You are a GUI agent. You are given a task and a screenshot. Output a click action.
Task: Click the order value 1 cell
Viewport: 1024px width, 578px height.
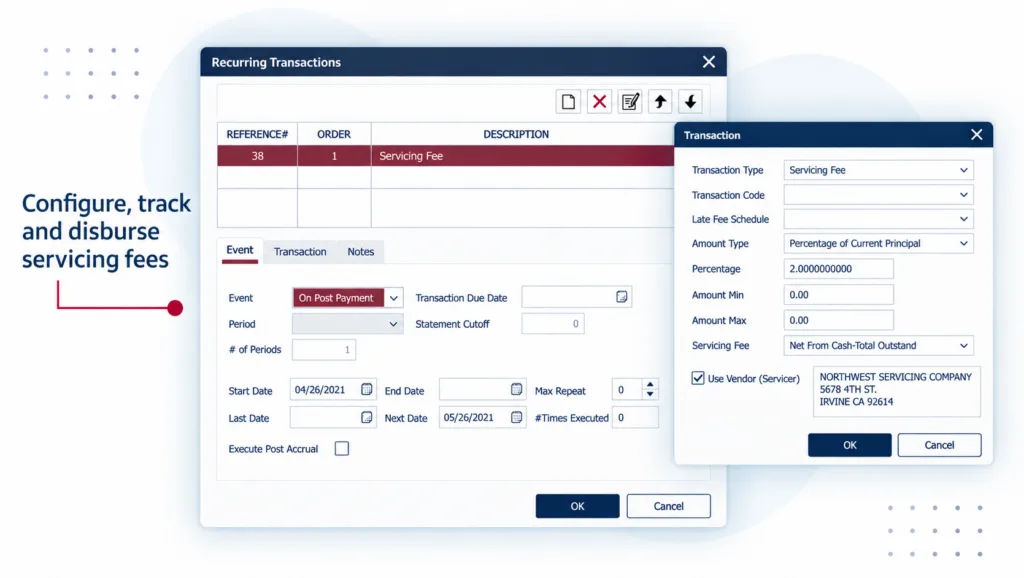tap(334, 155)
